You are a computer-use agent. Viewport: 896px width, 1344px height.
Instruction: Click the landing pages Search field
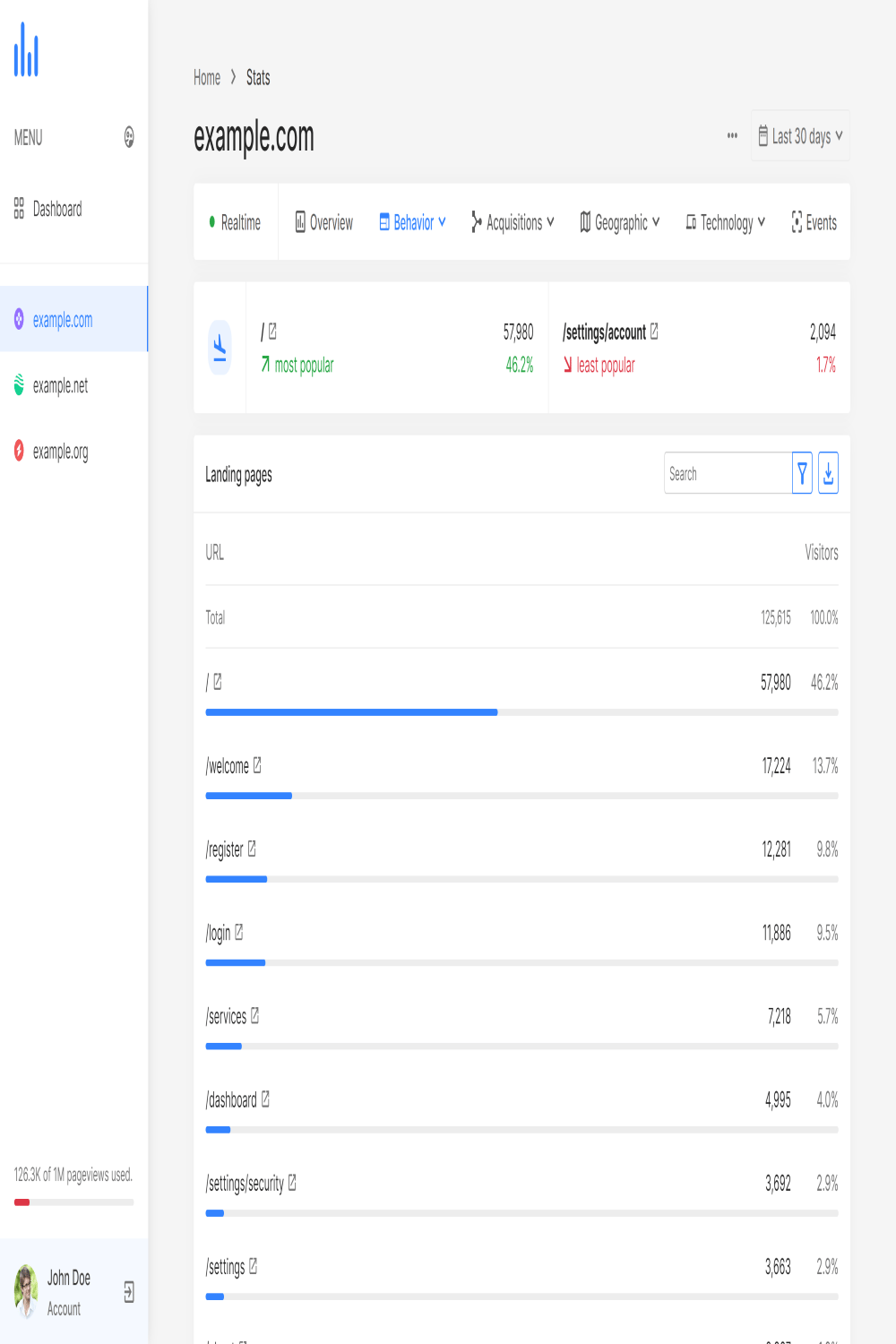(x=727, y=473)
